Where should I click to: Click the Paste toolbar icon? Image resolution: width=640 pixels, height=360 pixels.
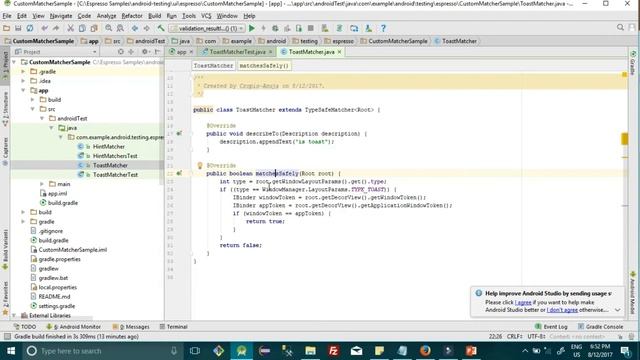pos(94,28)
